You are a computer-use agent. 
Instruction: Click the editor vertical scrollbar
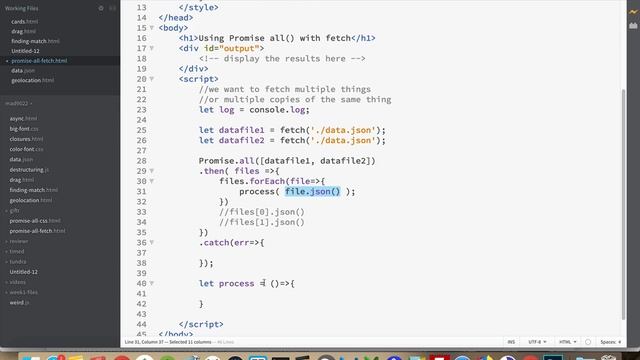click(623, 204)
